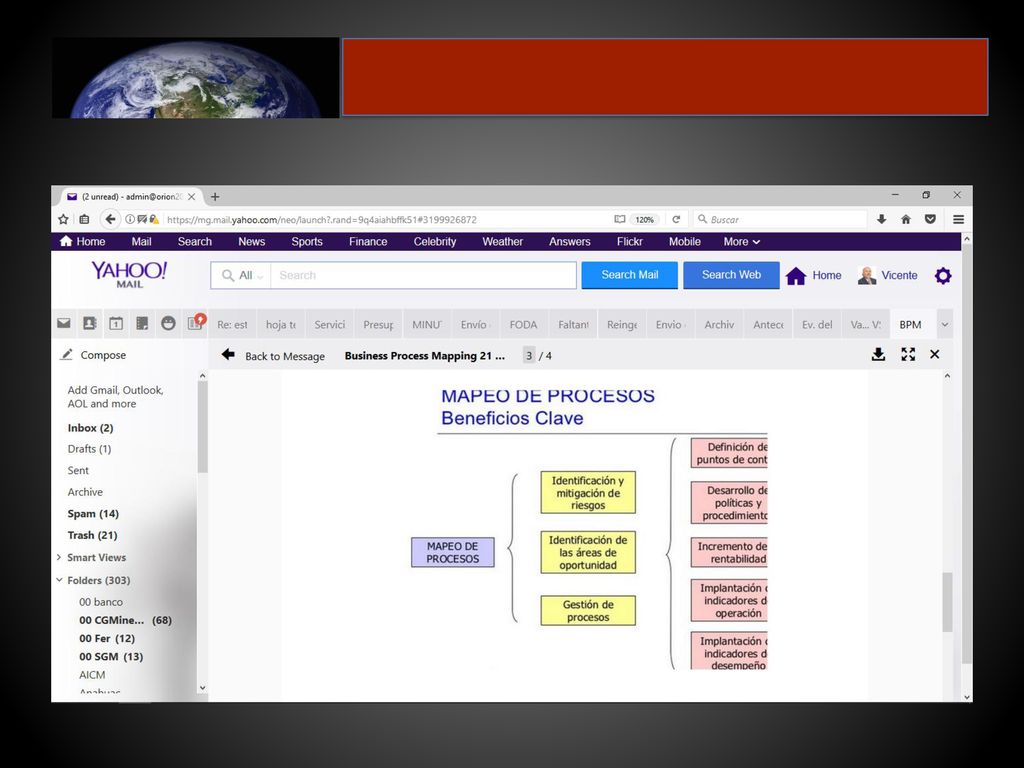Open the Inbox (2) folder
The image size is (1024, 768).
click(x=90, y=428)
